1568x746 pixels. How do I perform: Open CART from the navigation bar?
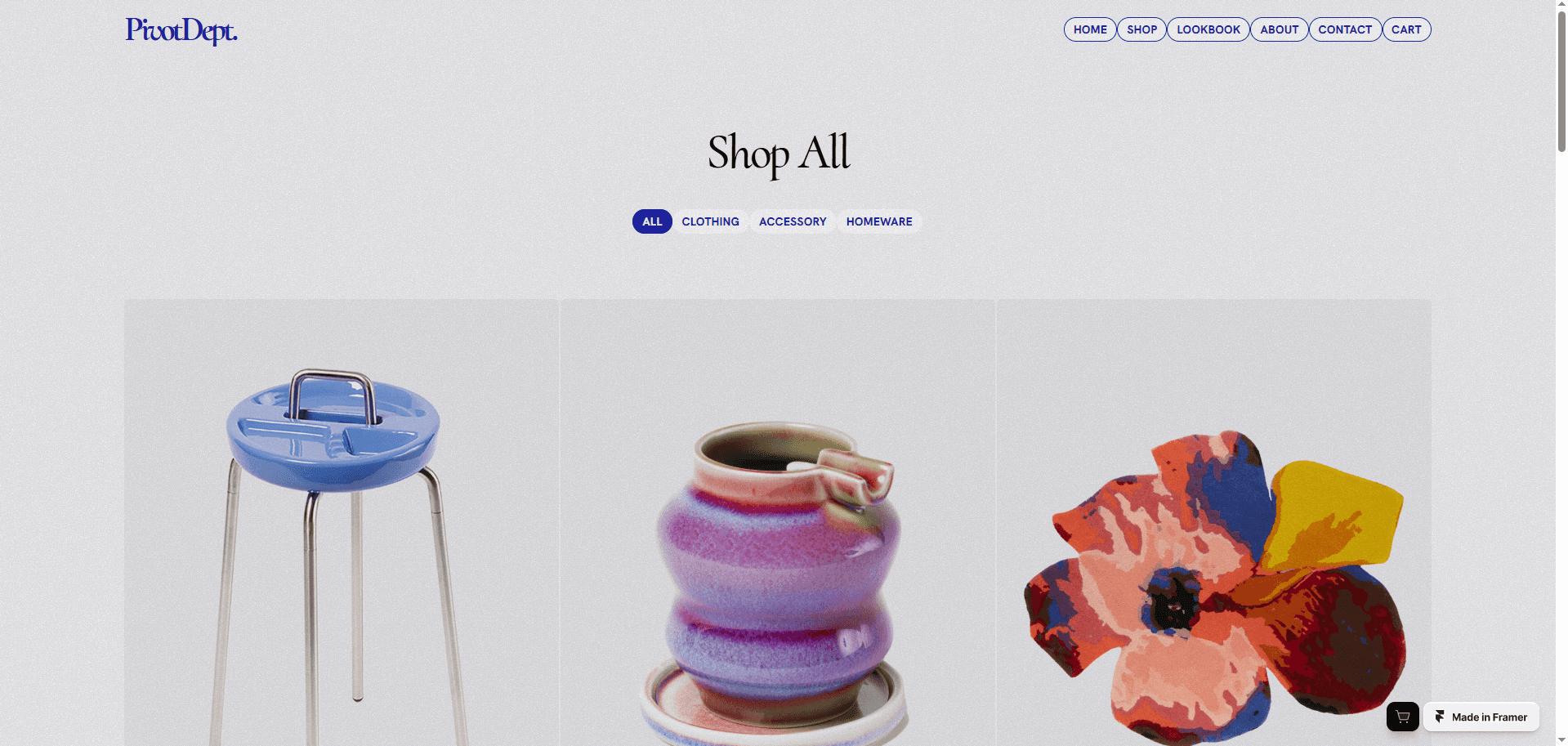click(x=1406, y=29)
